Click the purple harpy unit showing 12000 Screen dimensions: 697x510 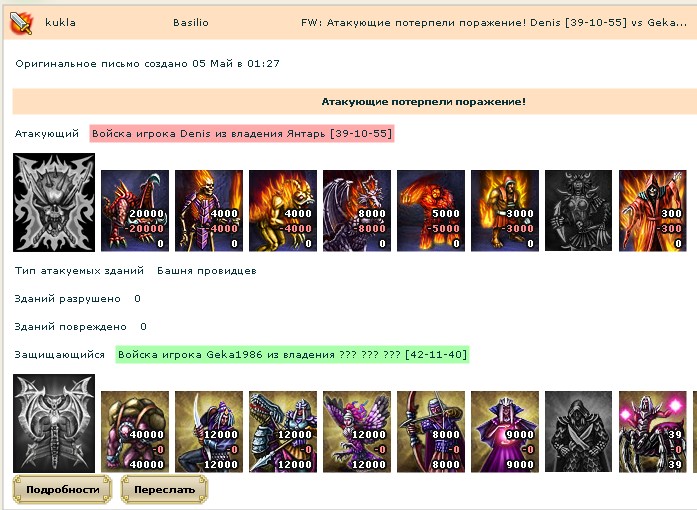coord(357,432)
